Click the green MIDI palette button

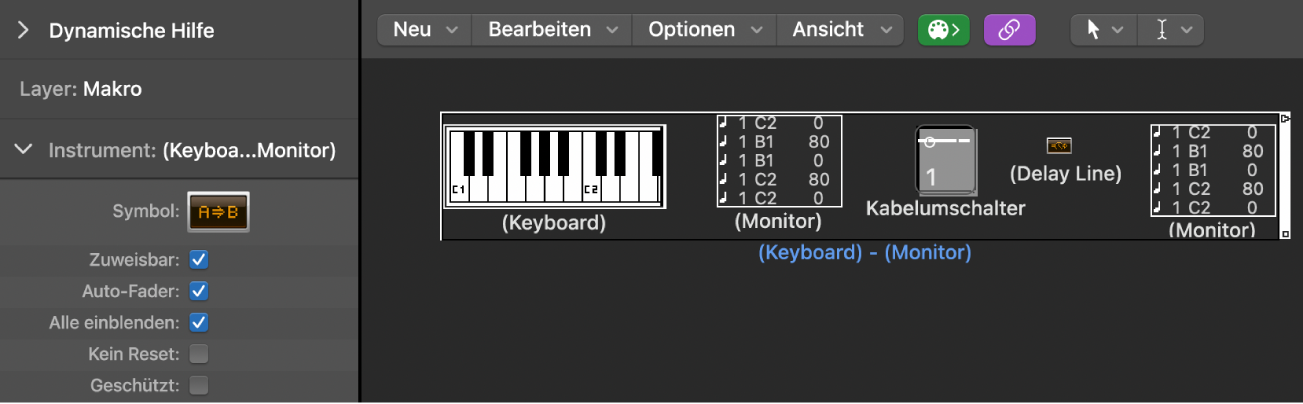943,30
